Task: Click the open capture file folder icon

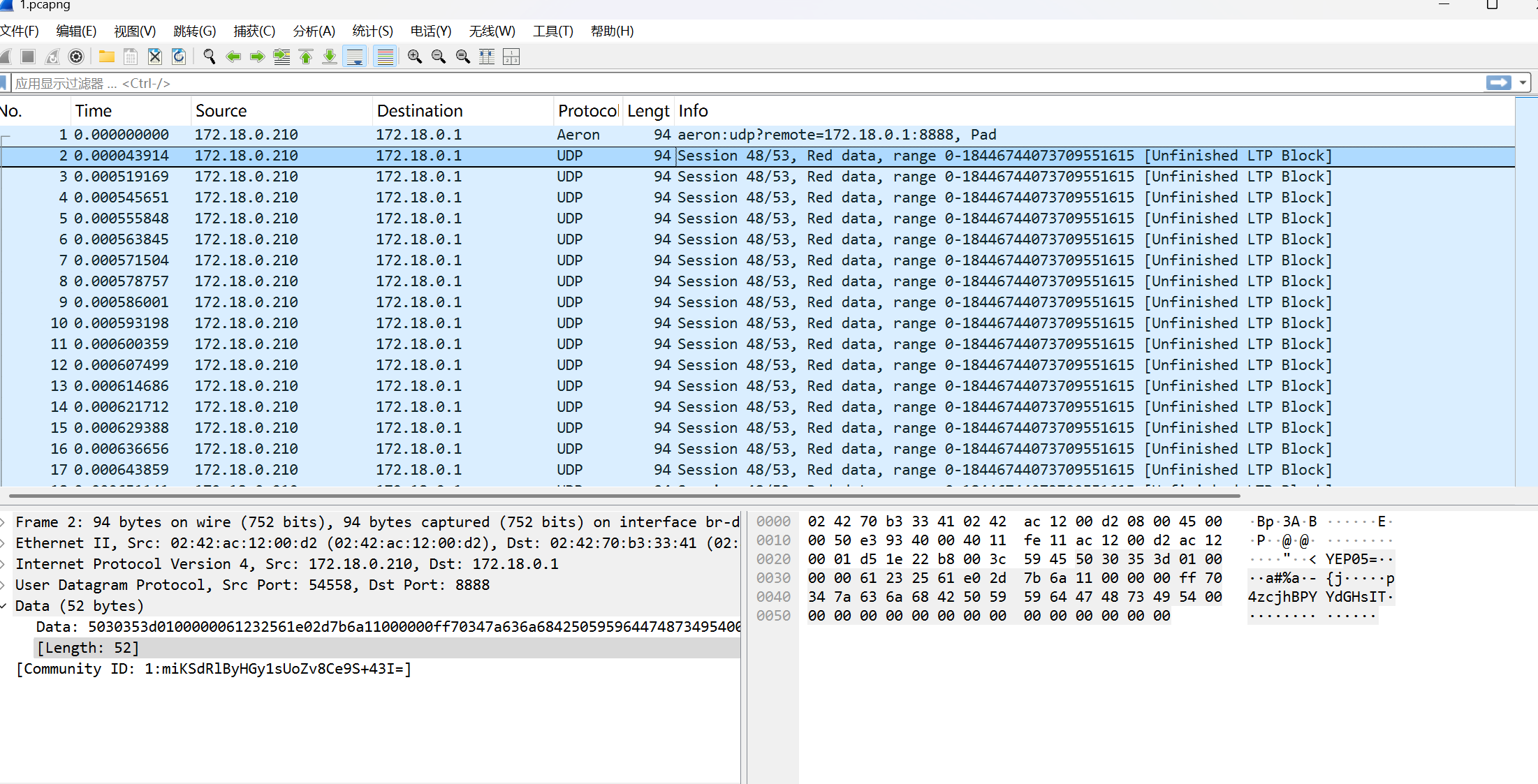Action: (107, 57)
